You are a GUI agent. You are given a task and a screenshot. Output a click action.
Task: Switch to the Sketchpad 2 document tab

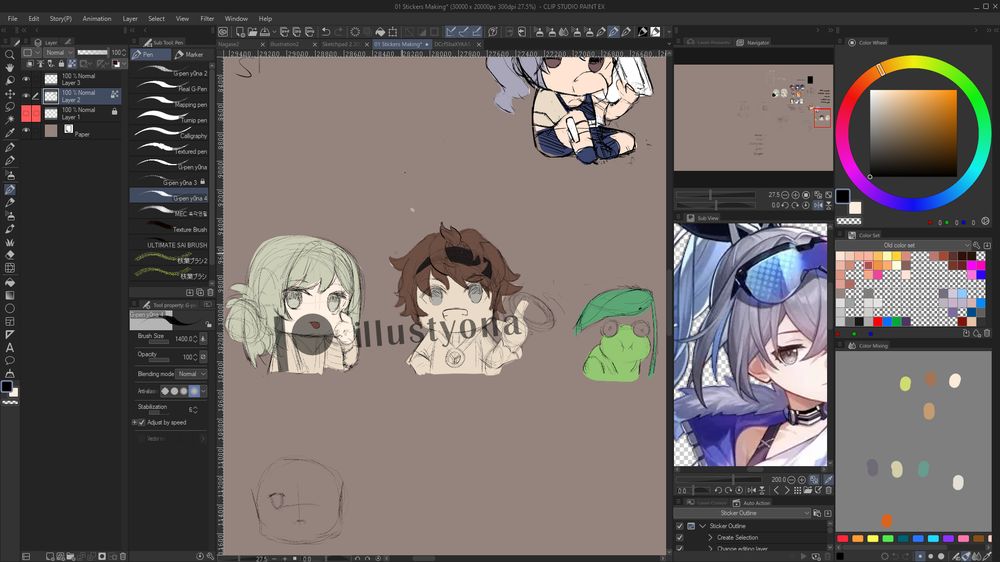click(341, 44)
